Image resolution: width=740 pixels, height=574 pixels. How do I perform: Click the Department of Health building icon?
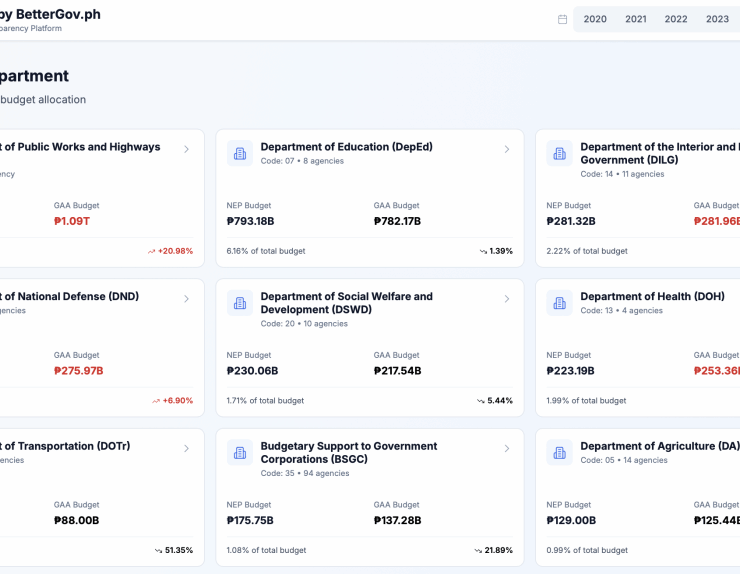(560, 303)
